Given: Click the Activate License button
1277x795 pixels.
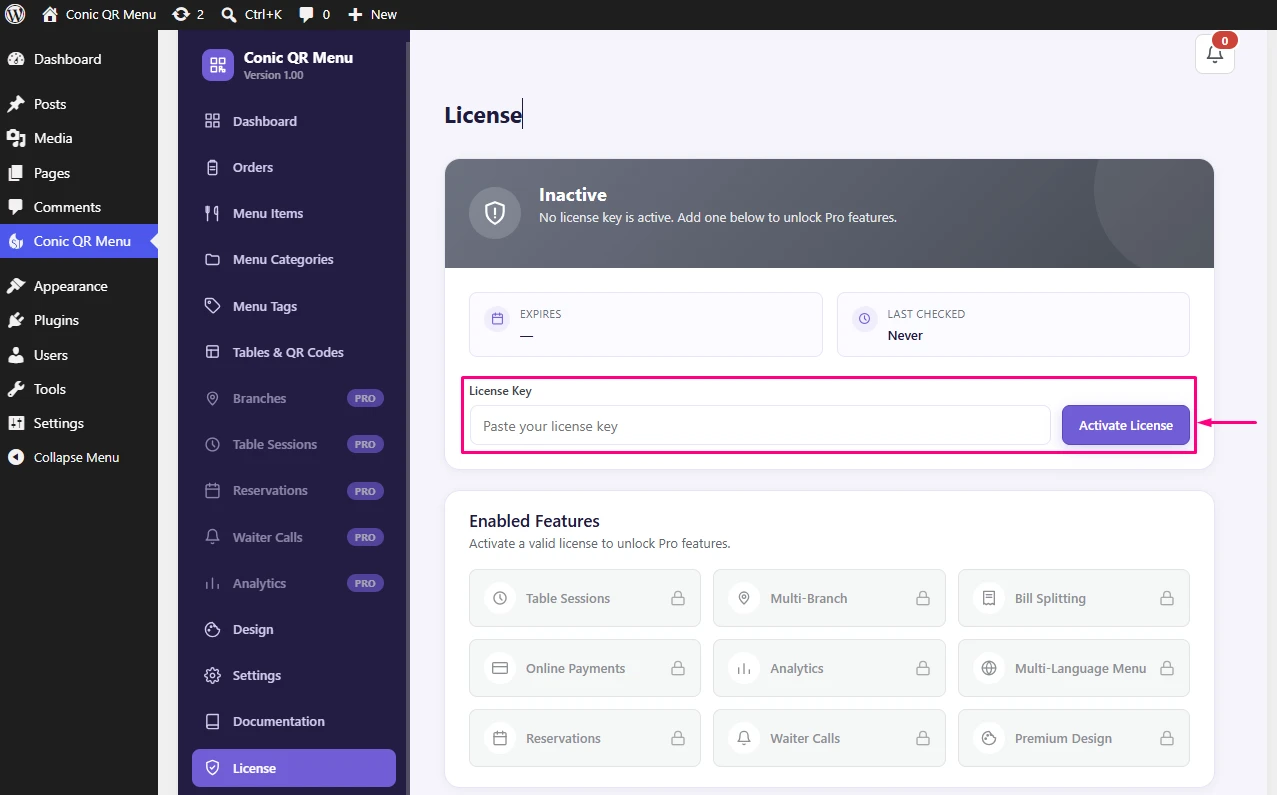Looking at the screenshot, I should (1126, 425).
